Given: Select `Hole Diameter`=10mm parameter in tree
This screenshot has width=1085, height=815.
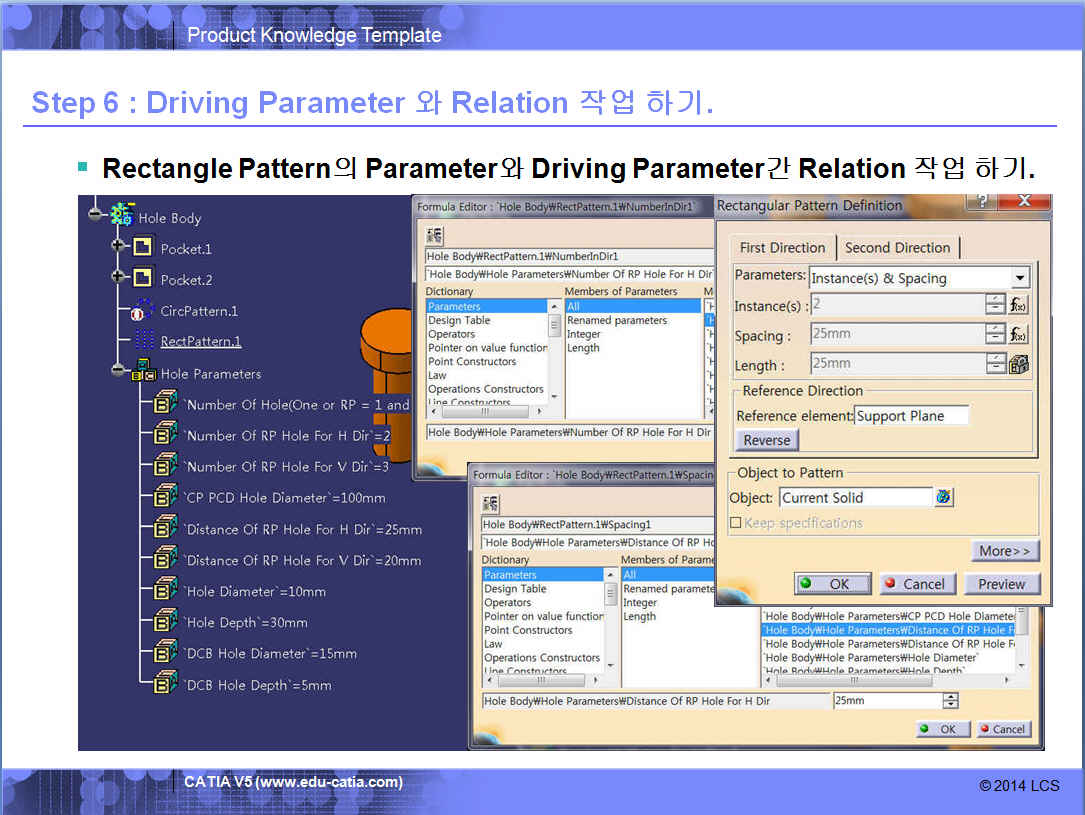Looking at the screenshot, I should [255, 592].
